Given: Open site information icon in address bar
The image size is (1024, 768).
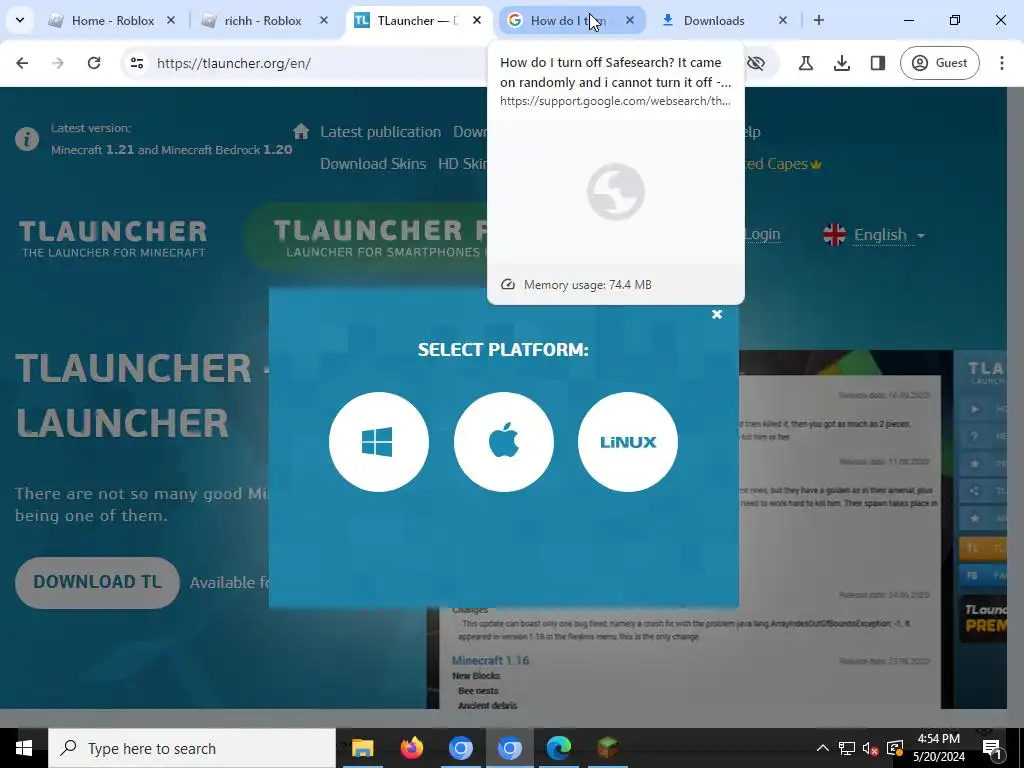Looking at the screenshot, I should pos(137,63).
